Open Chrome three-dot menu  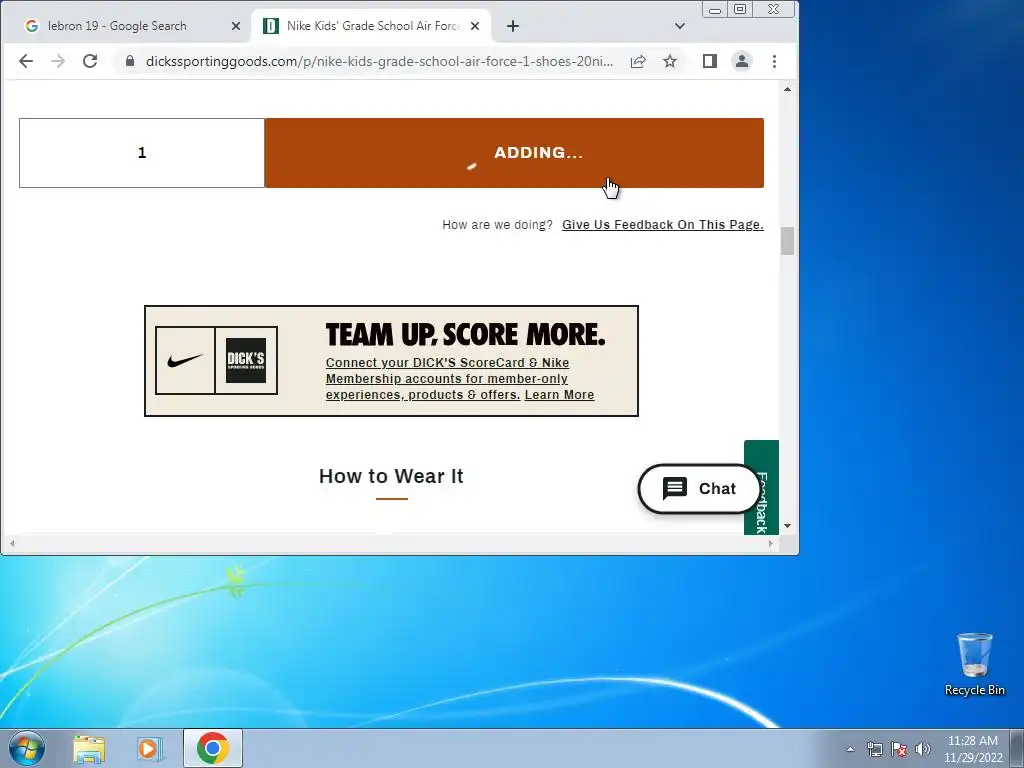(x=775, y=61)
